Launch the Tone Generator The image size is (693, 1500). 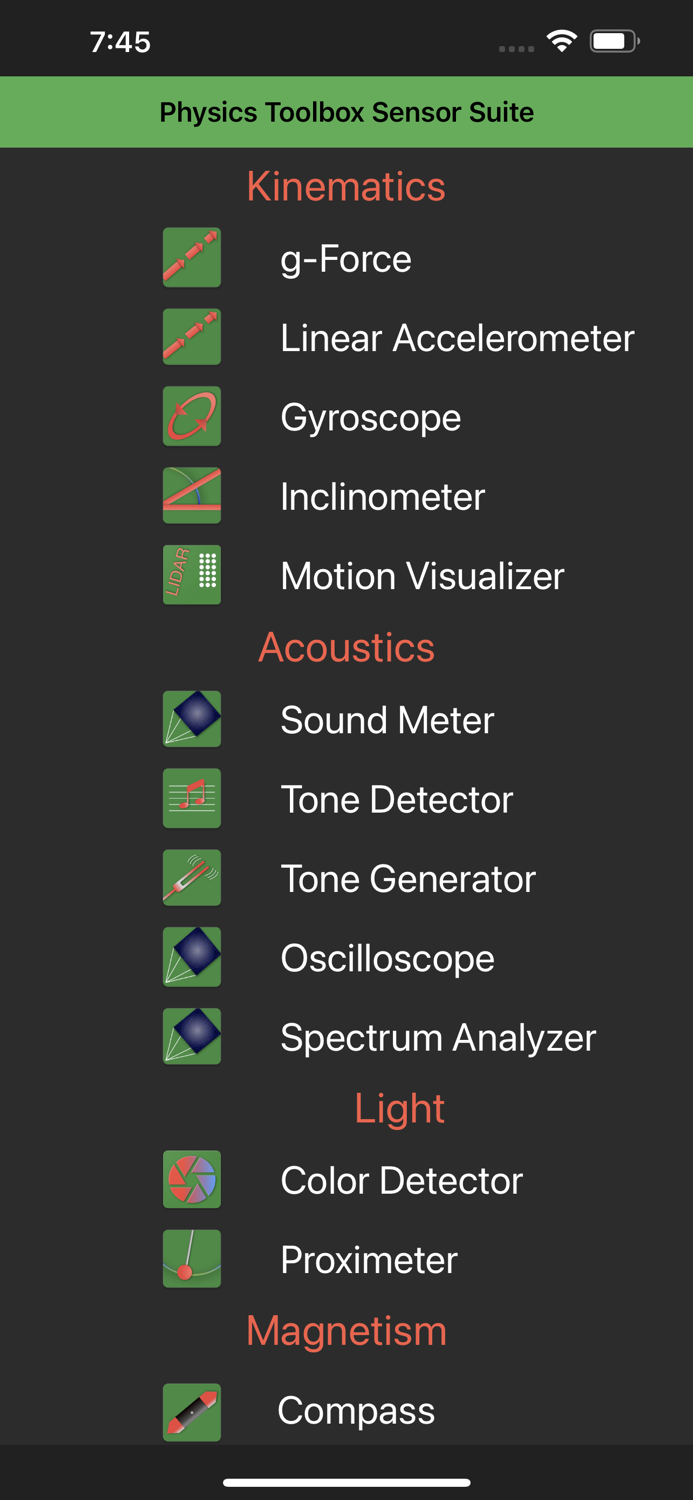pyautogui.click(x=408, y=878)
